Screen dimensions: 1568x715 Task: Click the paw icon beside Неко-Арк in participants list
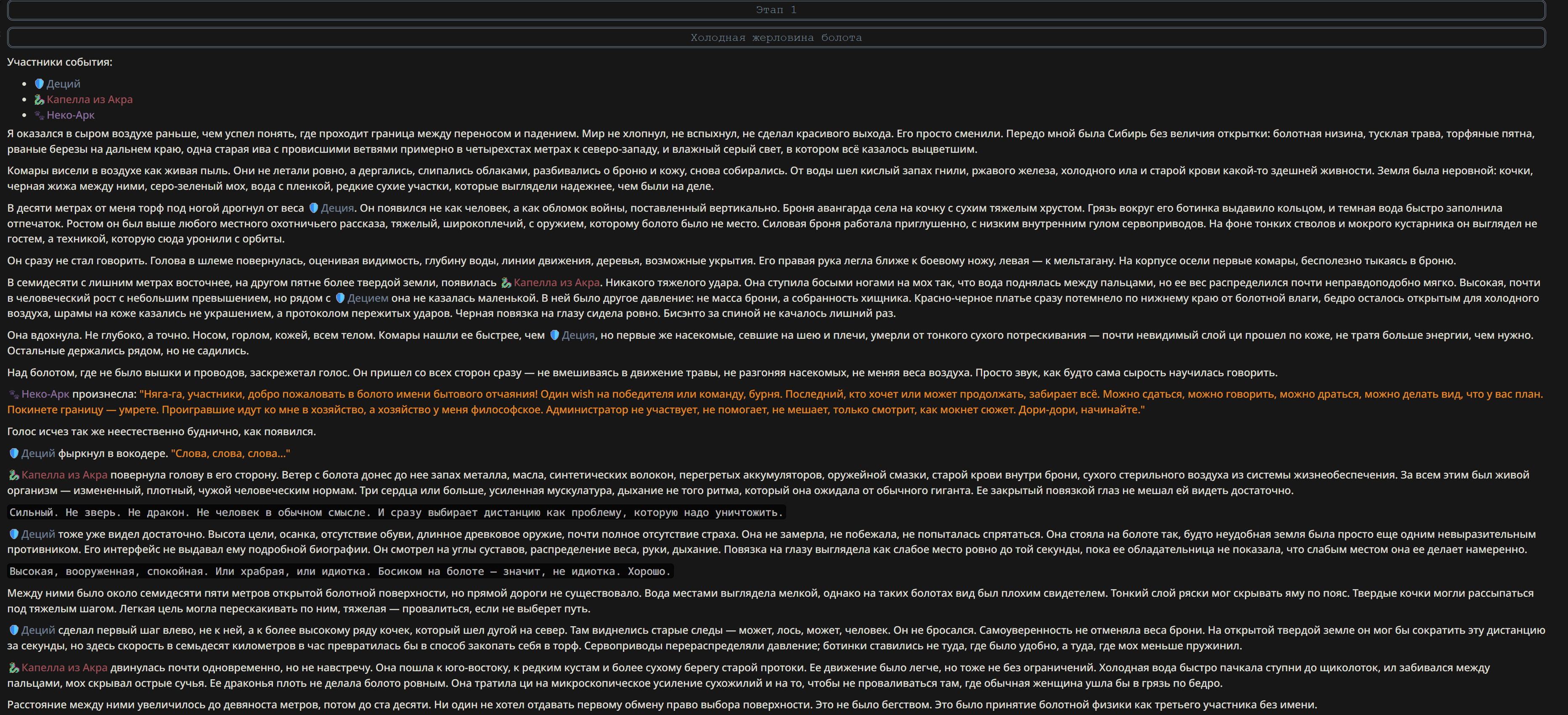pyautogui.click(x=39, y=115)
